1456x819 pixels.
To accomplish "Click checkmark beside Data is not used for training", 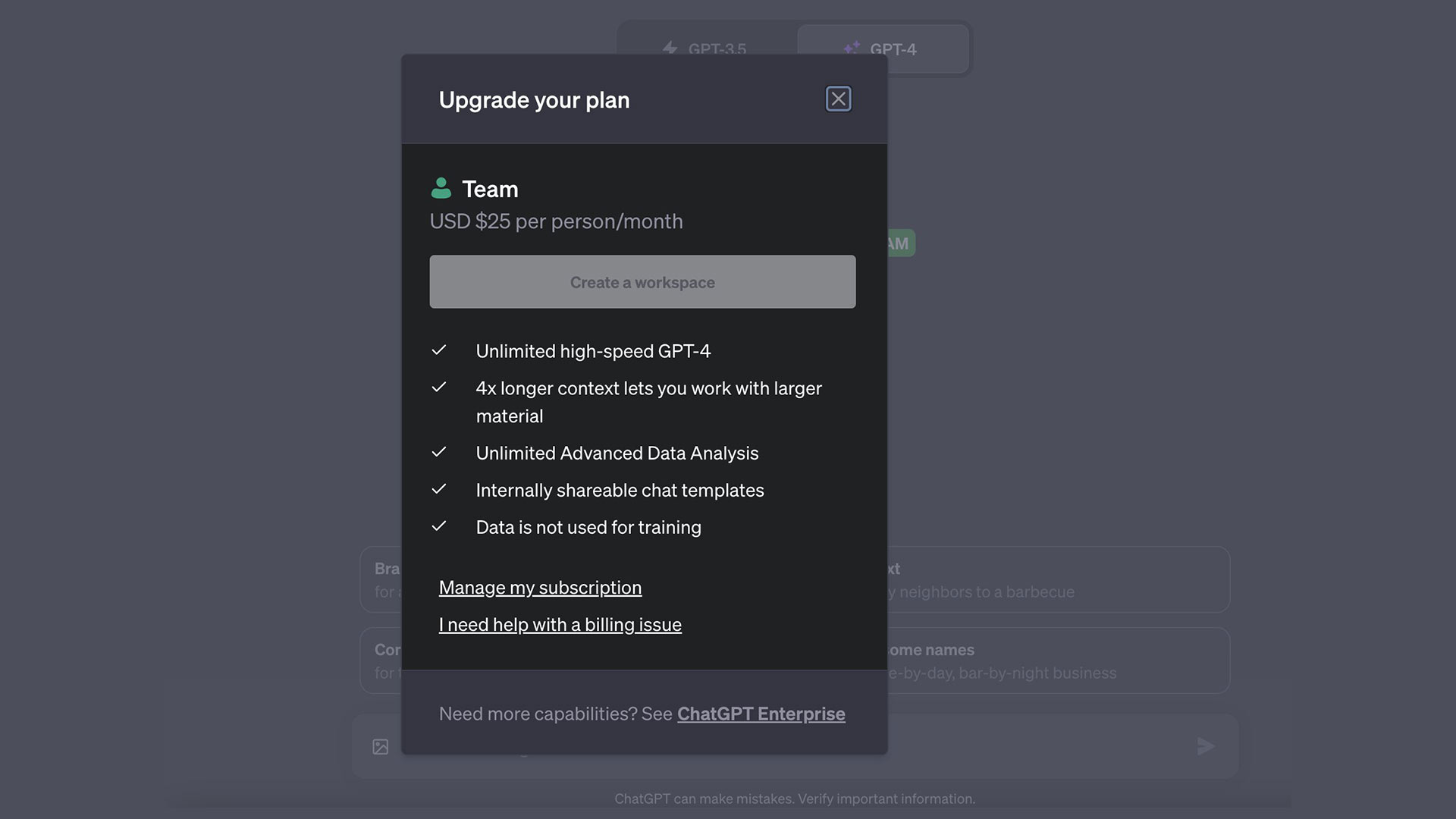I will pos(439,526).
